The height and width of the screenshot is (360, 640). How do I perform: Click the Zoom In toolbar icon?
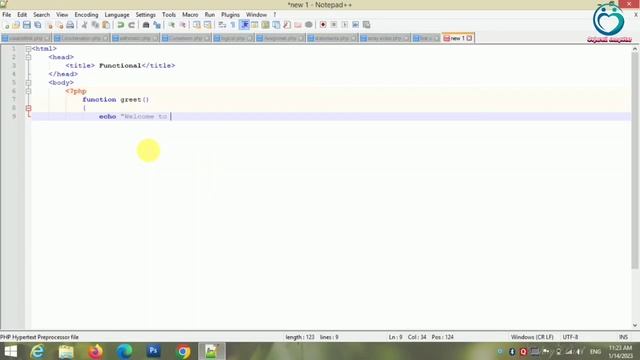[171, 25]
